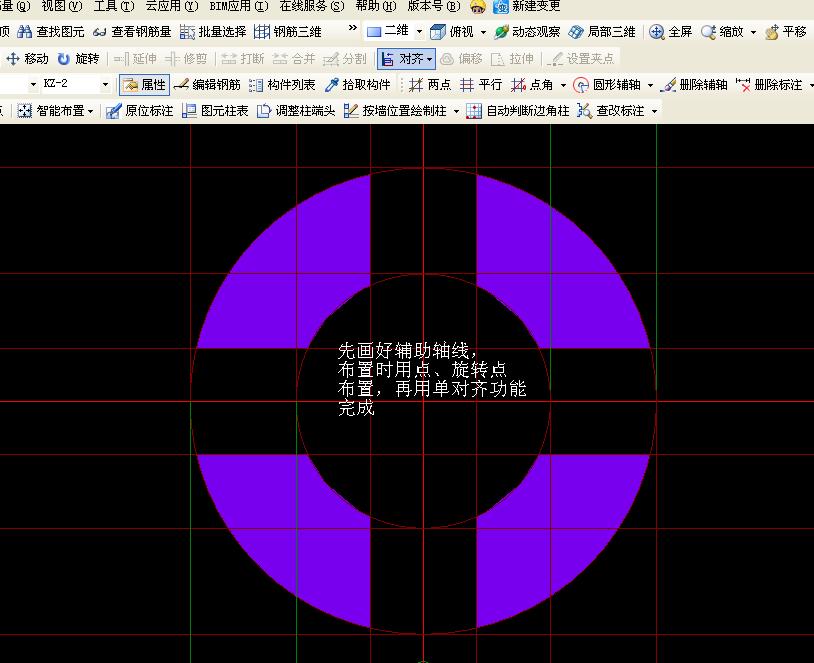This screenshot has height=663, width=814.
Task: Click the 合并 merge tool
Action: click(x=294, y=59)
